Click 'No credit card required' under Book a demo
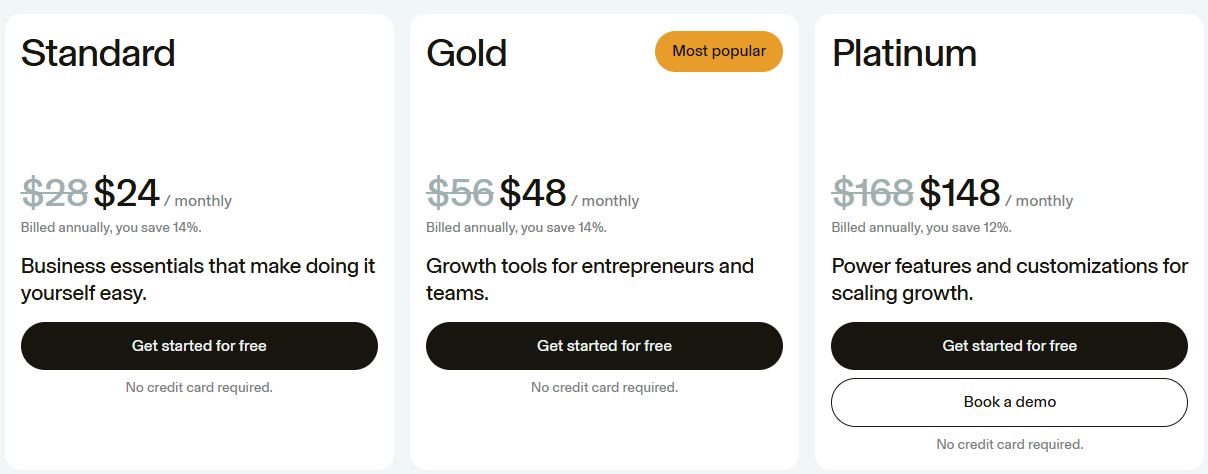1208x474 pixels. (1009, 444)
